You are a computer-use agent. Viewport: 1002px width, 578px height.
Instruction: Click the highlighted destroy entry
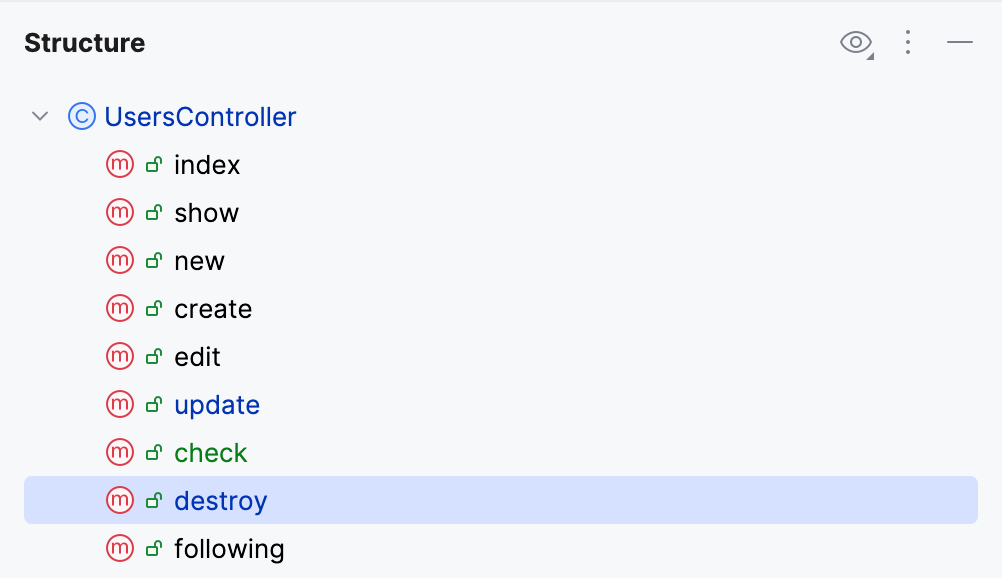tap(220, 500)
